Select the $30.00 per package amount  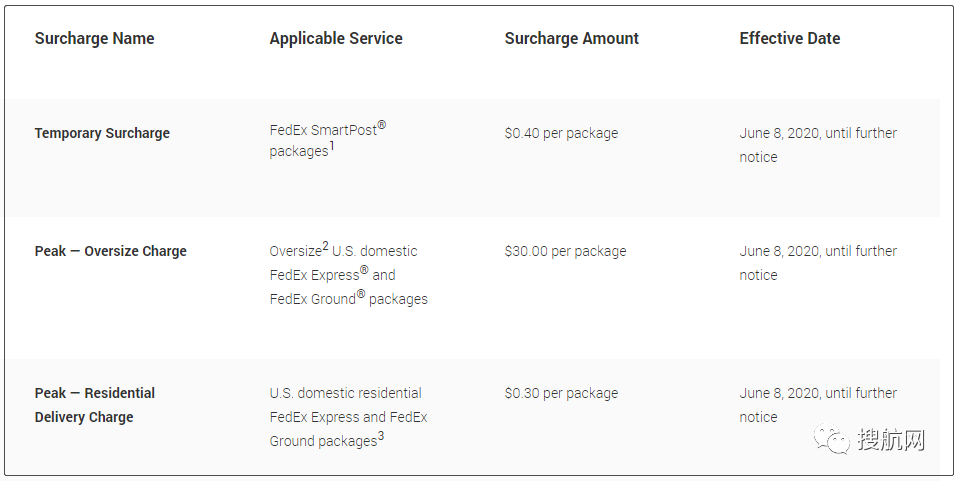565,251
